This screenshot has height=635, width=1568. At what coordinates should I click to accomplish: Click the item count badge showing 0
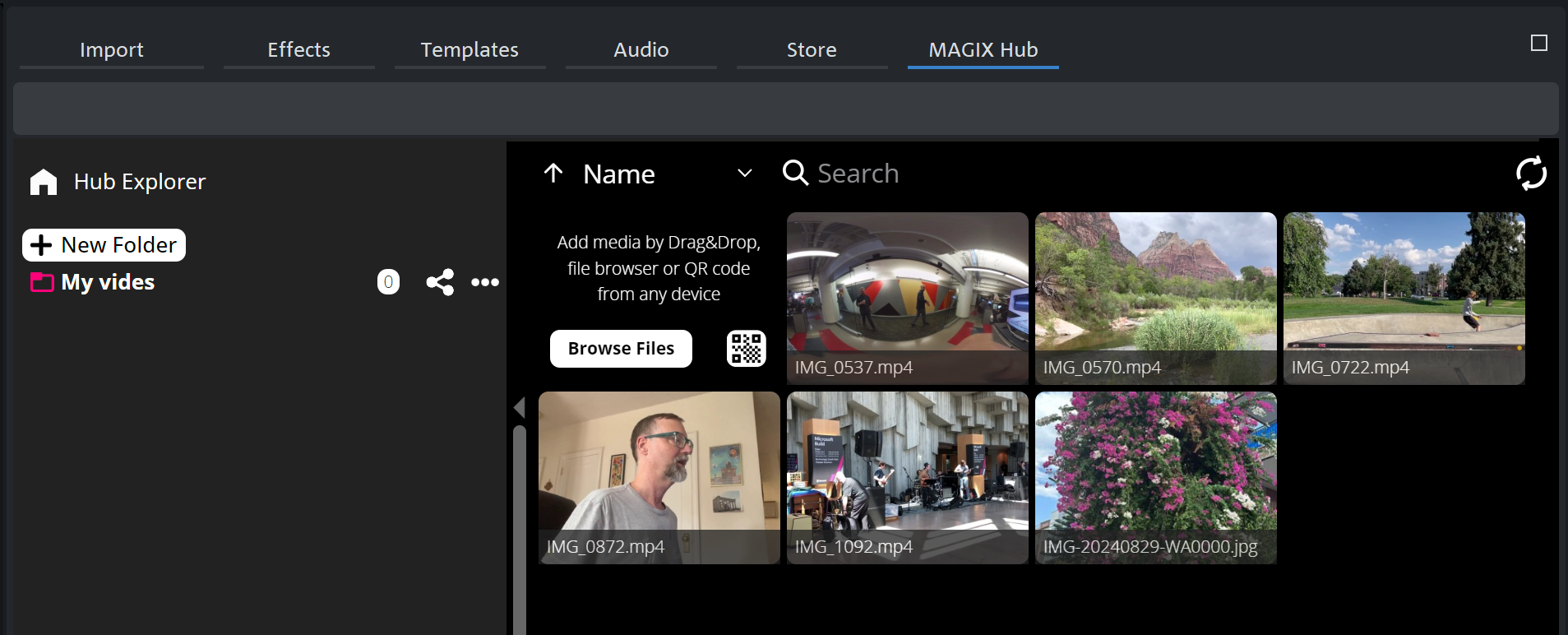click(388, 282)
